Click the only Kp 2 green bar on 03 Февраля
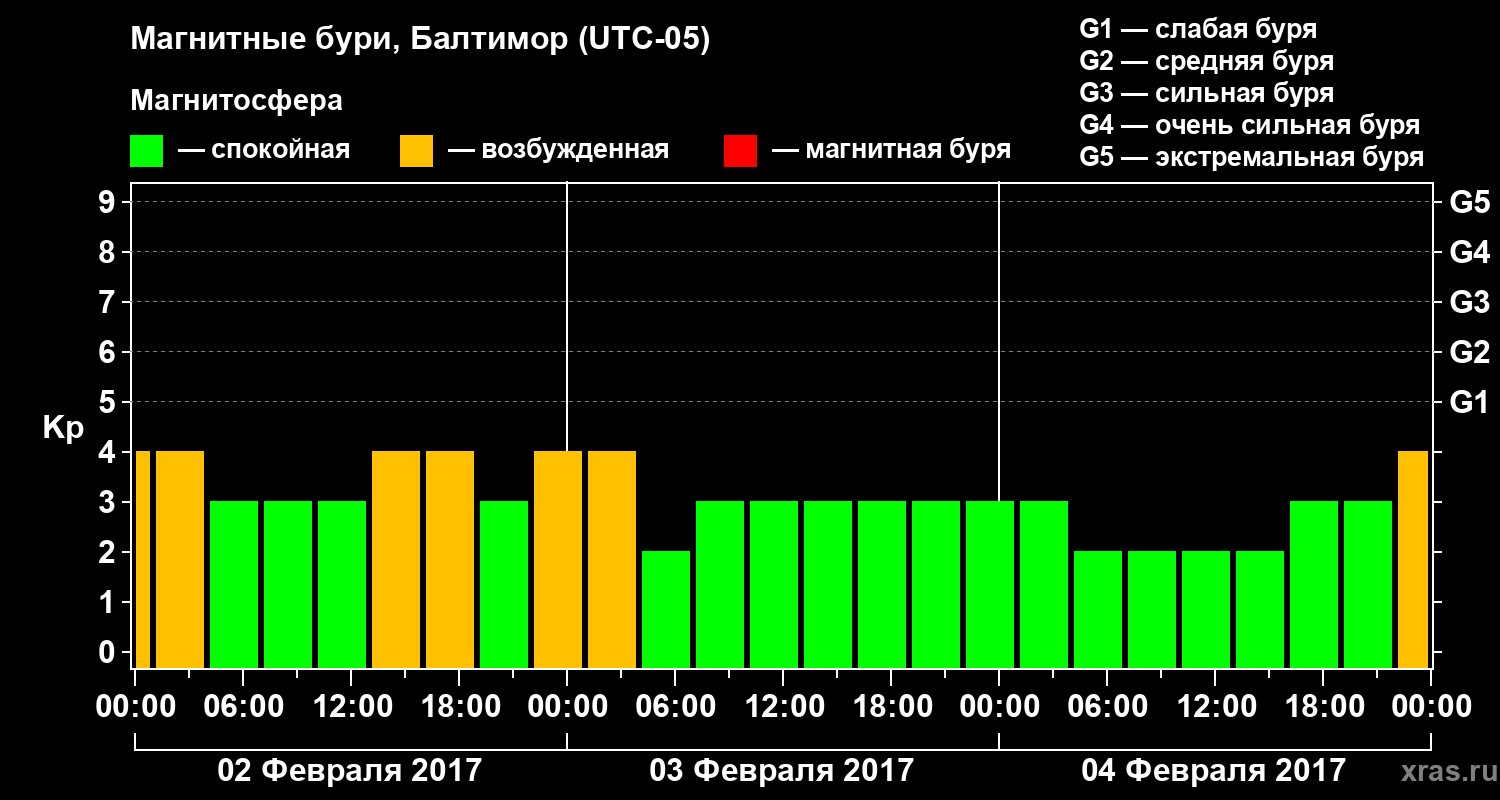1500x800 pixels. coord(666,610)
